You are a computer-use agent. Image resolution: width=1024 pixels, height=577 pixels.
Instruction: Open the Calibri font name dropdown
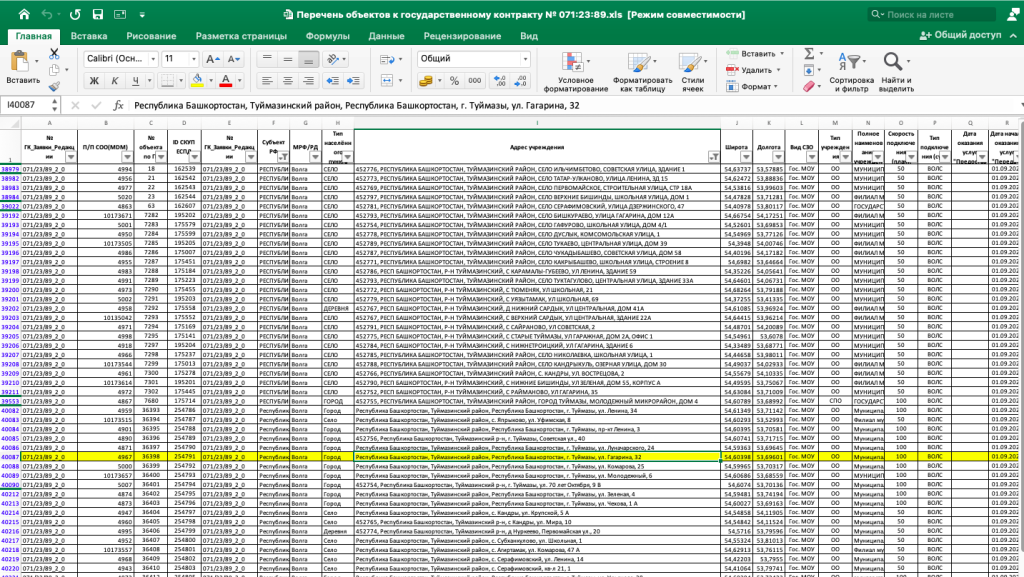click(x=153, y=59)
